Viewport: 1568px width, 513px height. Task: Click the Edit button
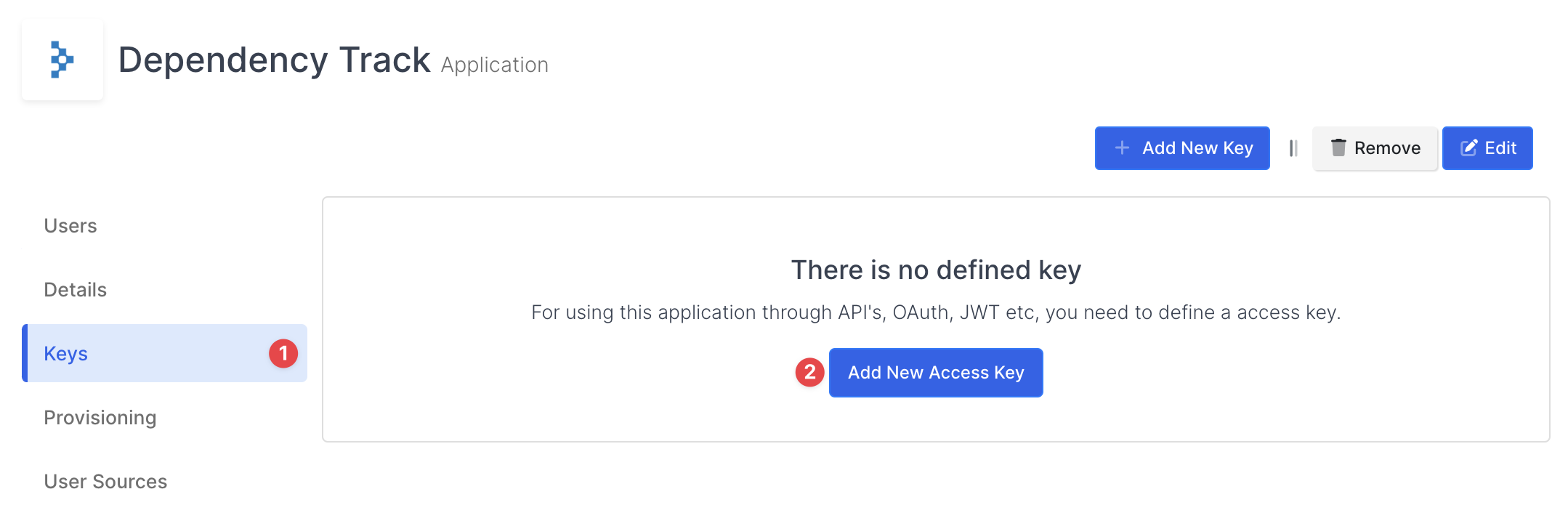pos(1487,148)
